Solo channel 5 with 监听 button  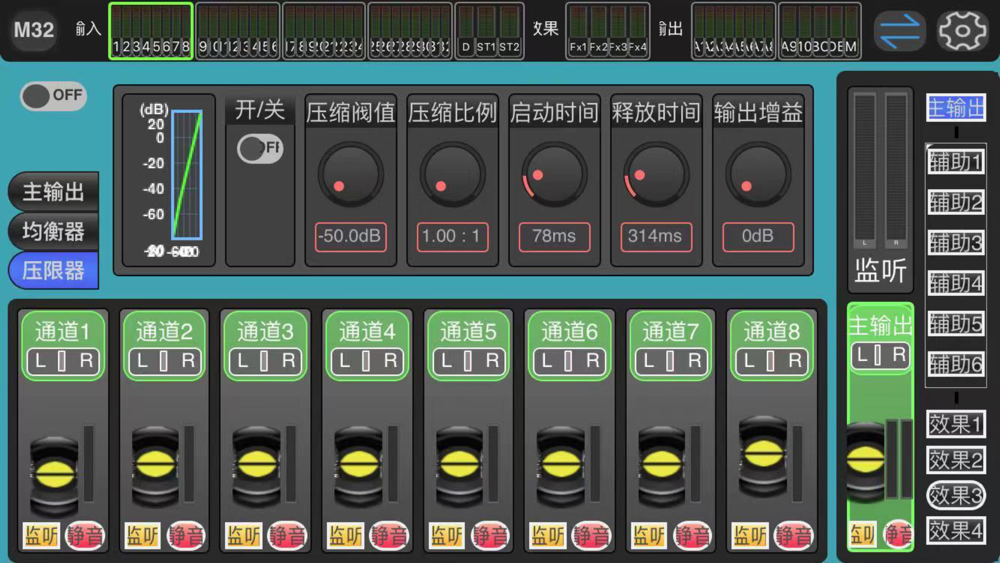pyautogui.click(x=446, y=536)
